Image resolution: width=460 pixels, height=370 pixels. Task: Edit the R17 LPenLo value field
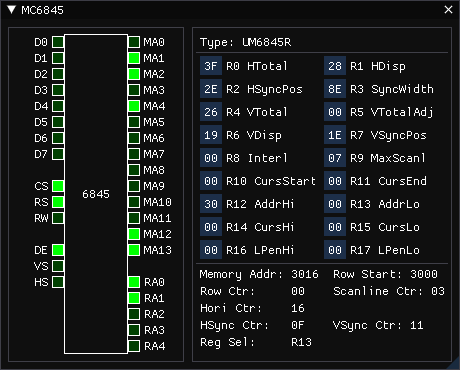[x=335, y=250]
